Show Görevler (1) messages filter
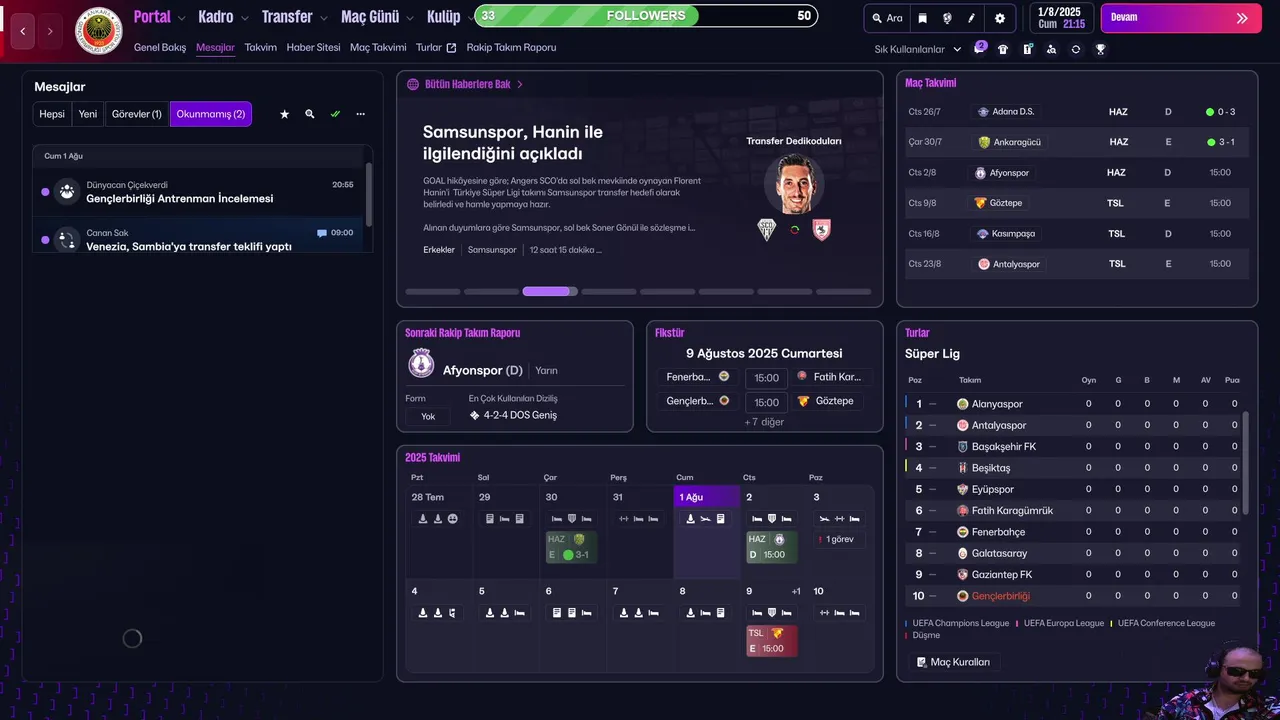Screen dimensions: 1280x720 [x=137, y=114]
